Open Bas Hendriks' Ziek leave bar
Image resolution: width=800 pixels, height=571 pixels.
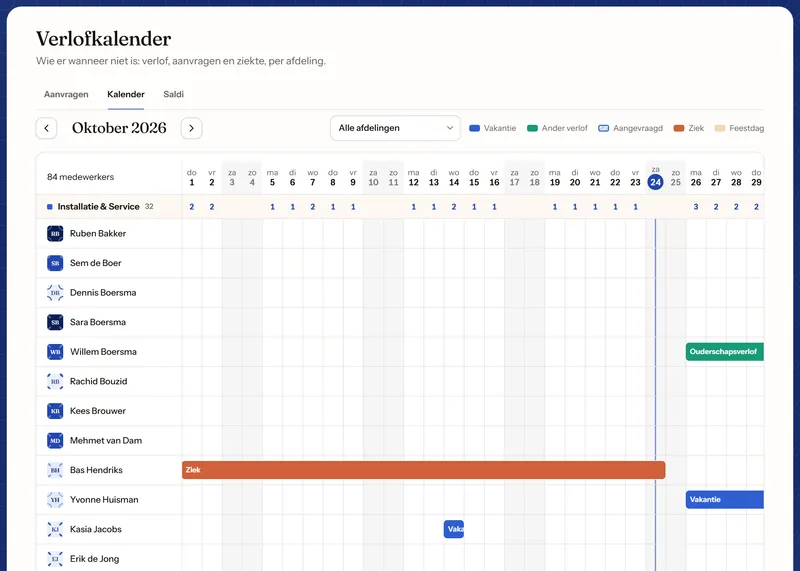(423, 470)
